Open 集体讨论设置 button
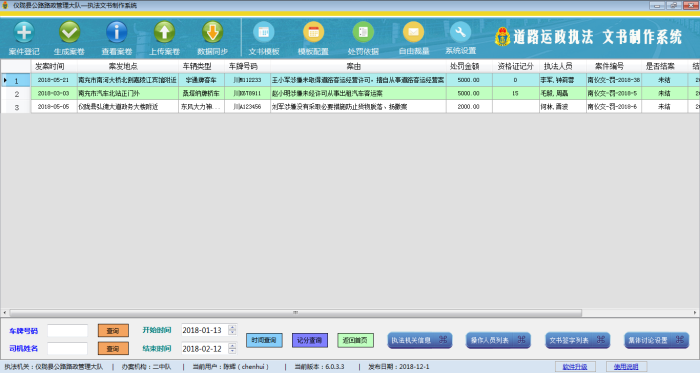Image resolution: width=700 pixels, height=373 pixels. [x=657, y=340]
